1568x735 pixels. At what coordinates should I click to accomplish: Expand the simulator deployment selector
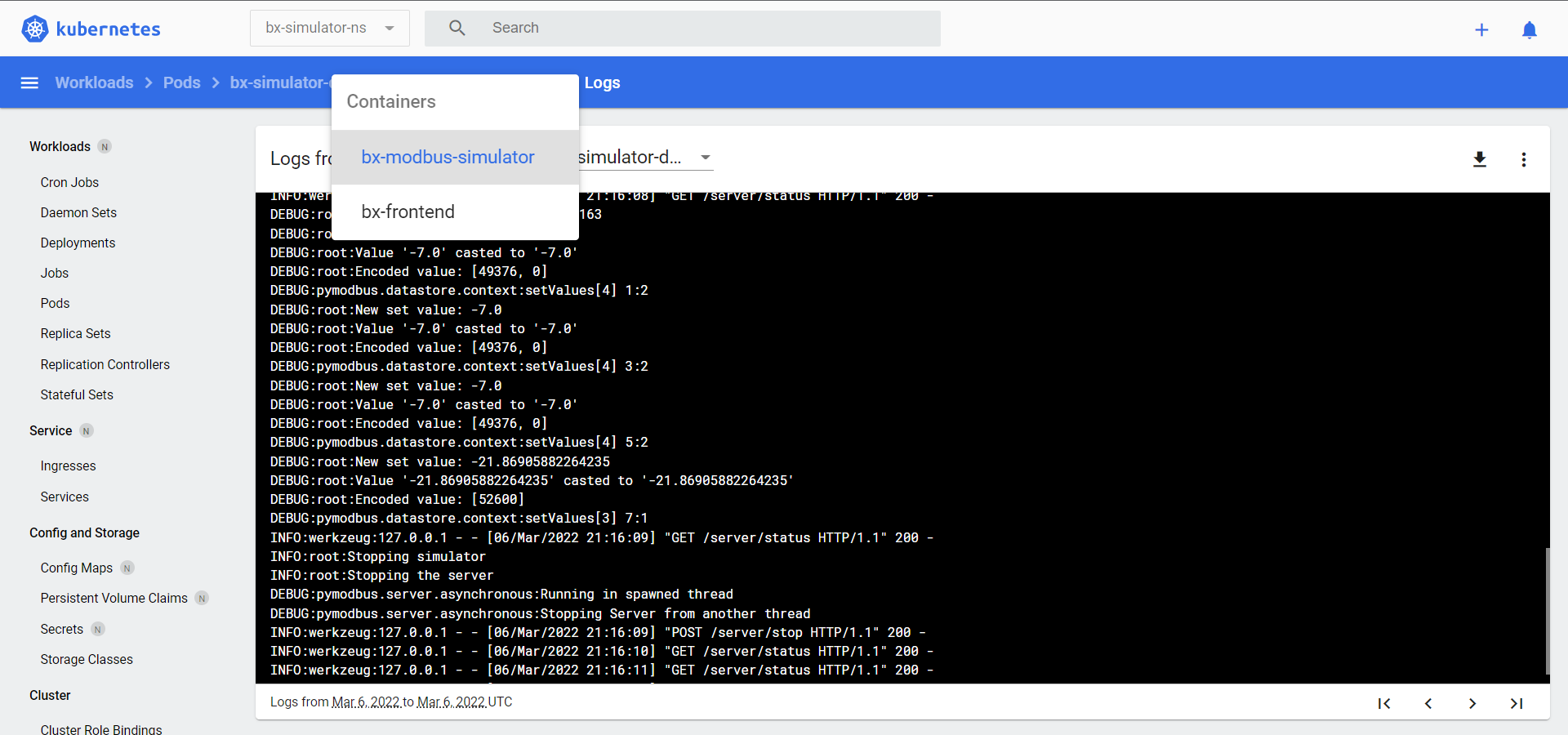[x=706, y=157]
